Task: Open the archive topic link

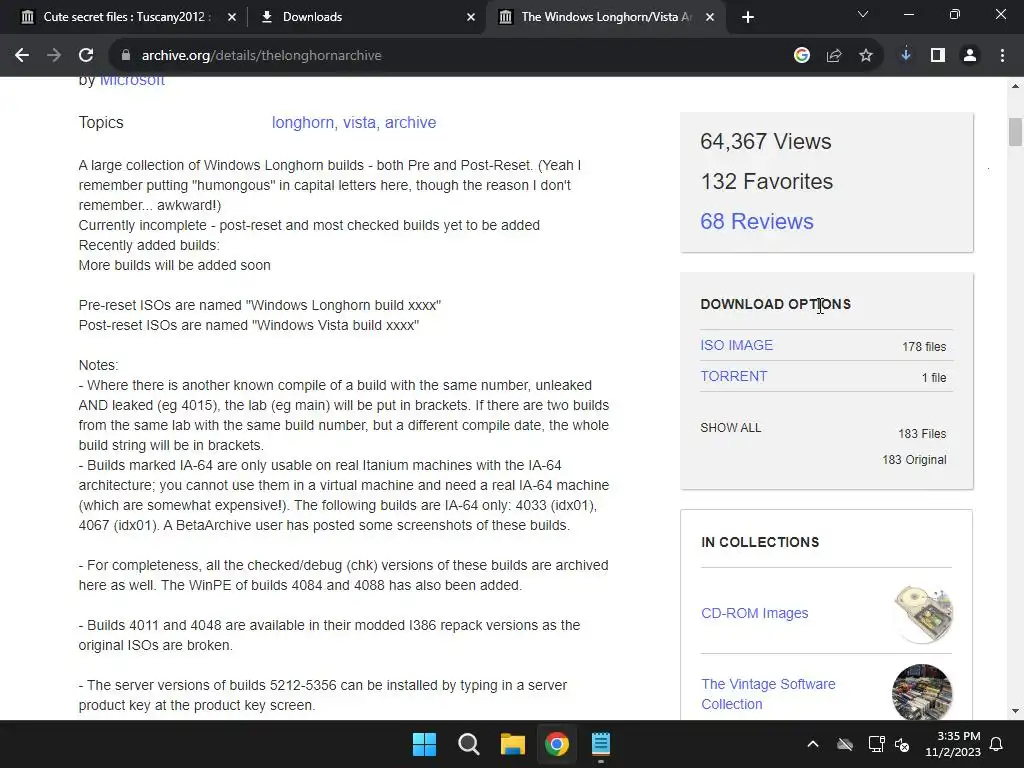Action: [410, 123]
